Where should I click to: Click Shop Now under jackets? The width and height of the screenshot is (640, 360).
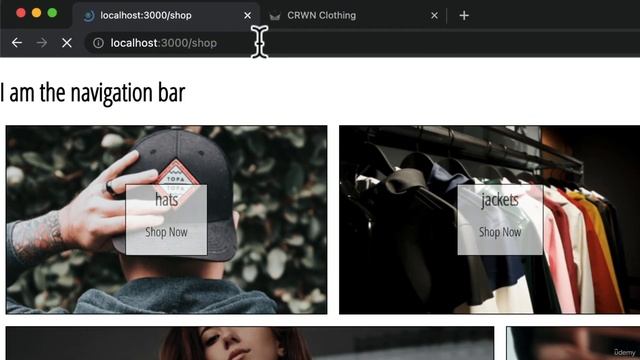[500, 232]
